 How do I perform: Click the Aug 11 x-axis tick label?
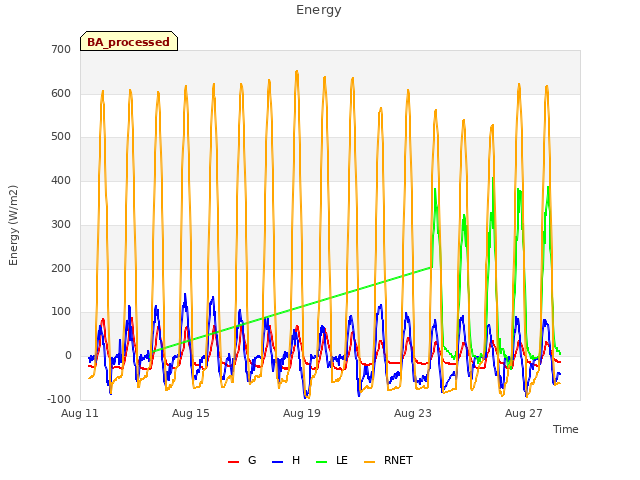click(x=80, y=413)
